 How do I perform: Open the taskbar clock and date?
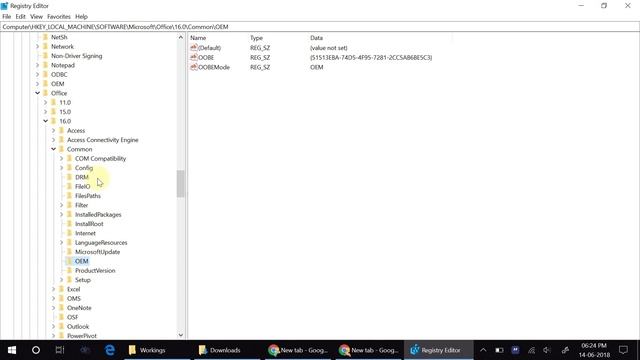[x=594, y=350]
